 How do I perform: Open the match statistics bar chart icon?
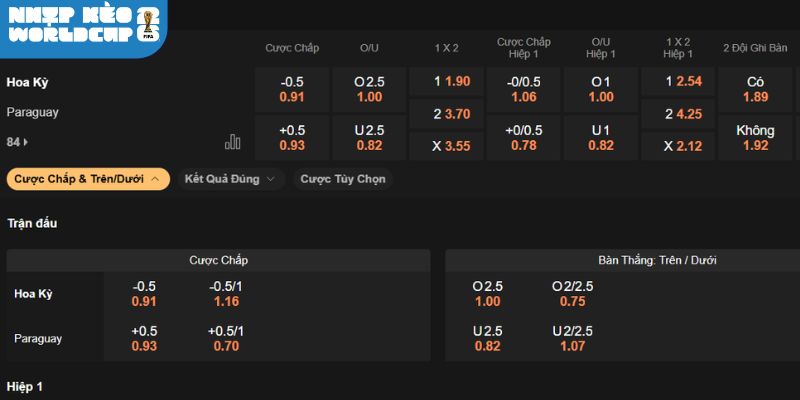tap(233, 142)
